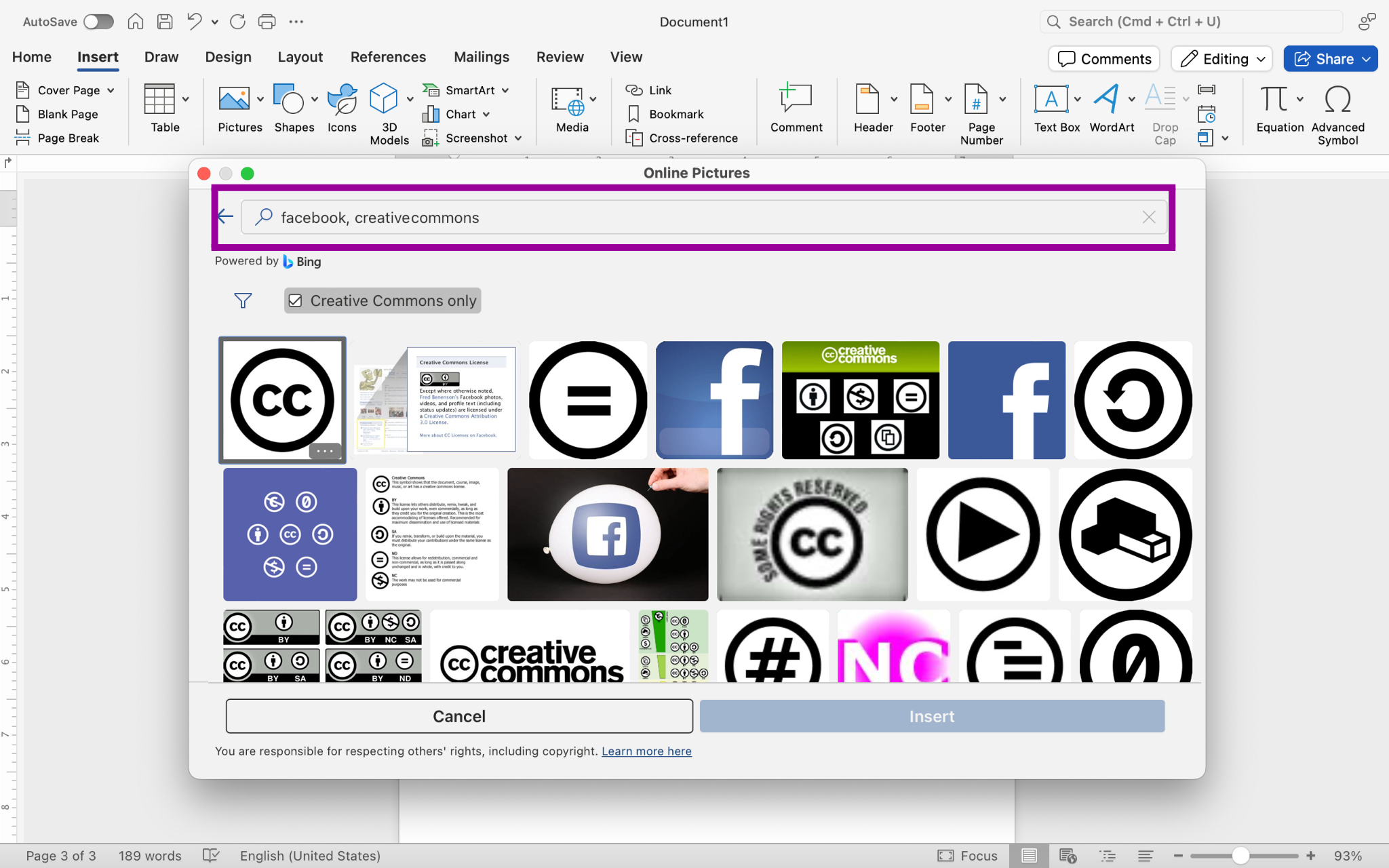Screen dimensions: 1389x868
Task: Click the 3D Models cube icon
Action: tap(384, 99)
